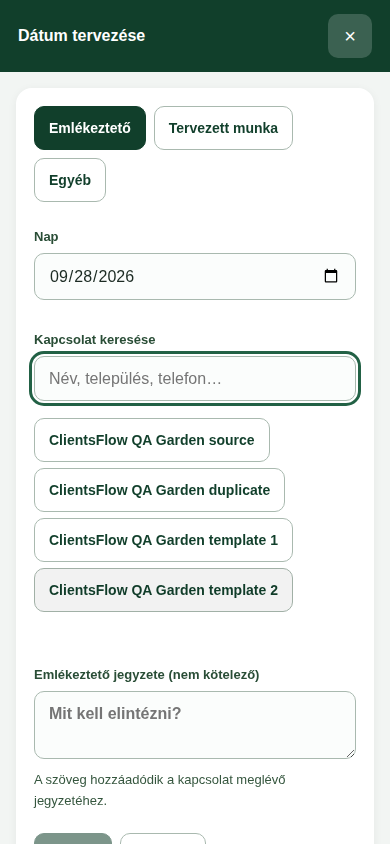Select ClientsFlow QA Garden template 2
390x844 pixels.
[164, 590]
